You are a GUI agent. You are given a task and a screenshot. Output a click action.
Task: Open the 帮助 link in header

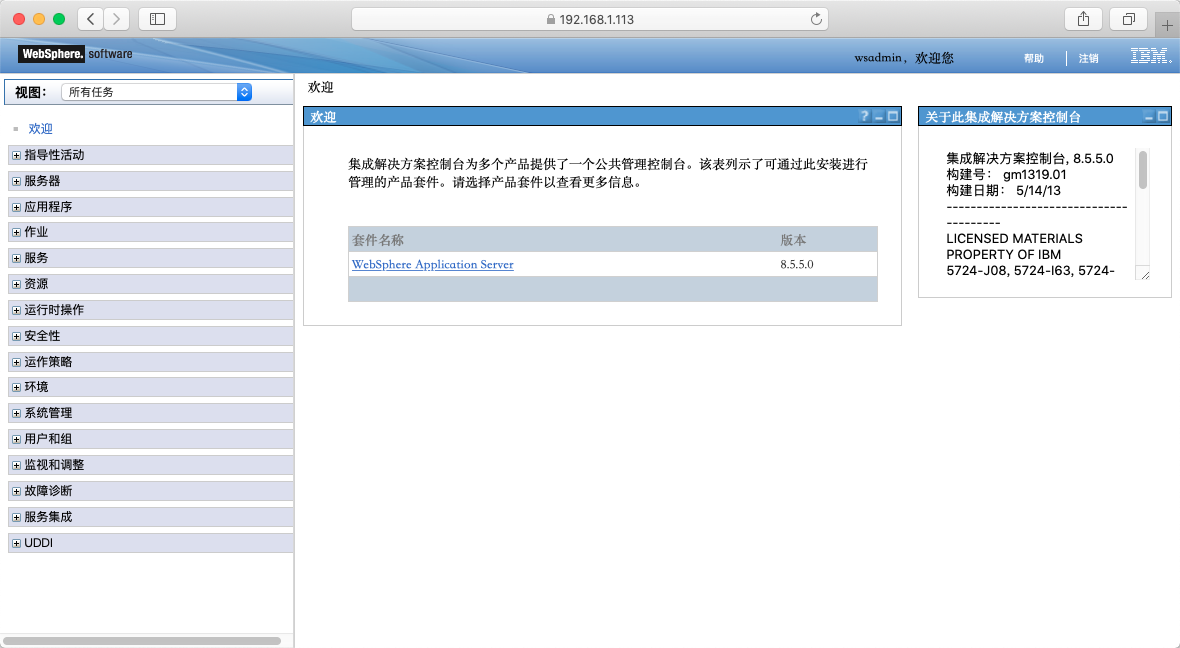1034,58
